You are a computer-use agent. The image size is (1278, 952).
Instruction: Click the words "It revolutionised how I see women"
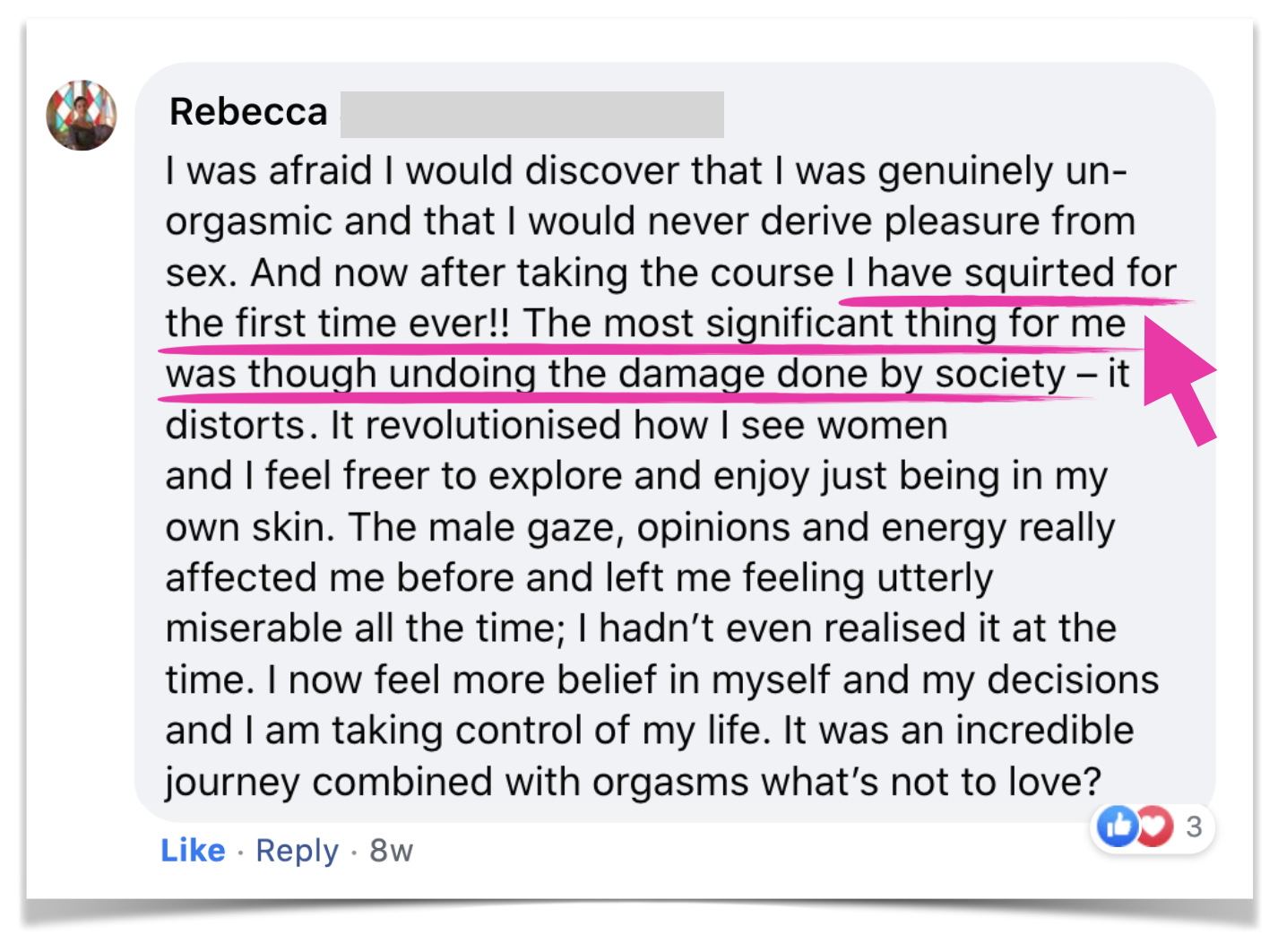[638, 425]
